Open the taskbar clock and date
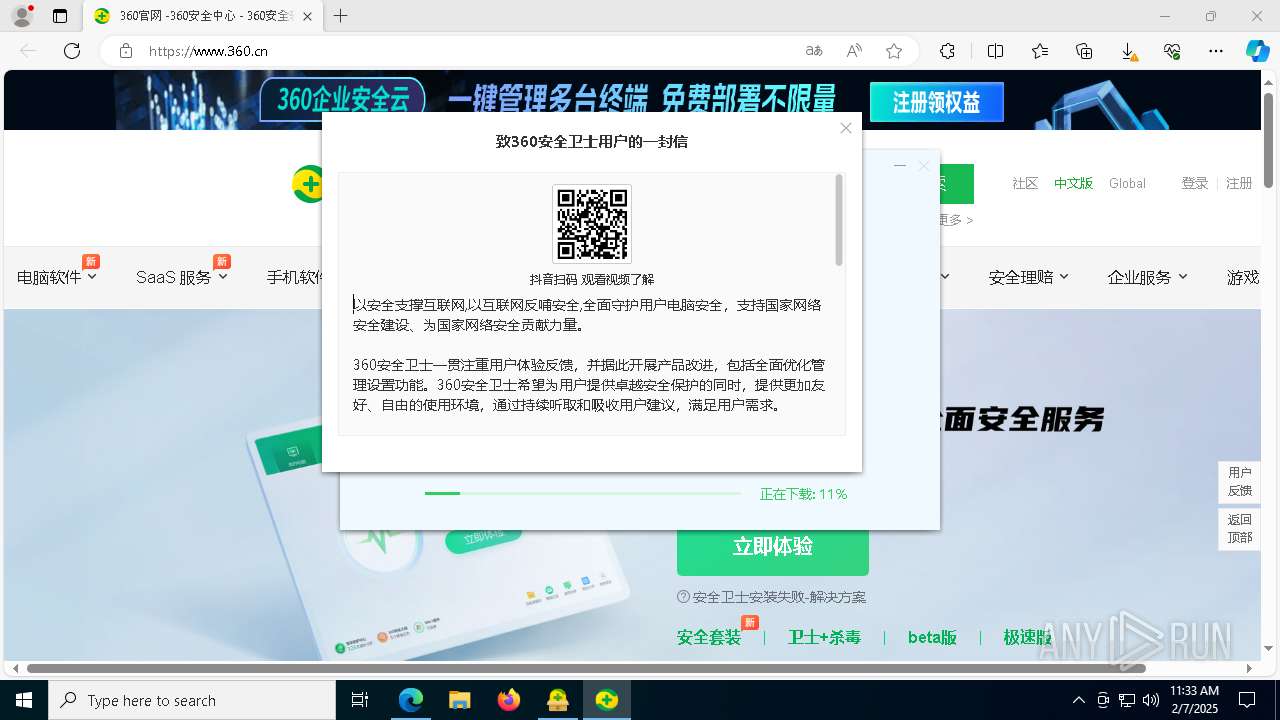Image resolution: width=1280 pixels, height=720 pixels. coord(1194,700)
